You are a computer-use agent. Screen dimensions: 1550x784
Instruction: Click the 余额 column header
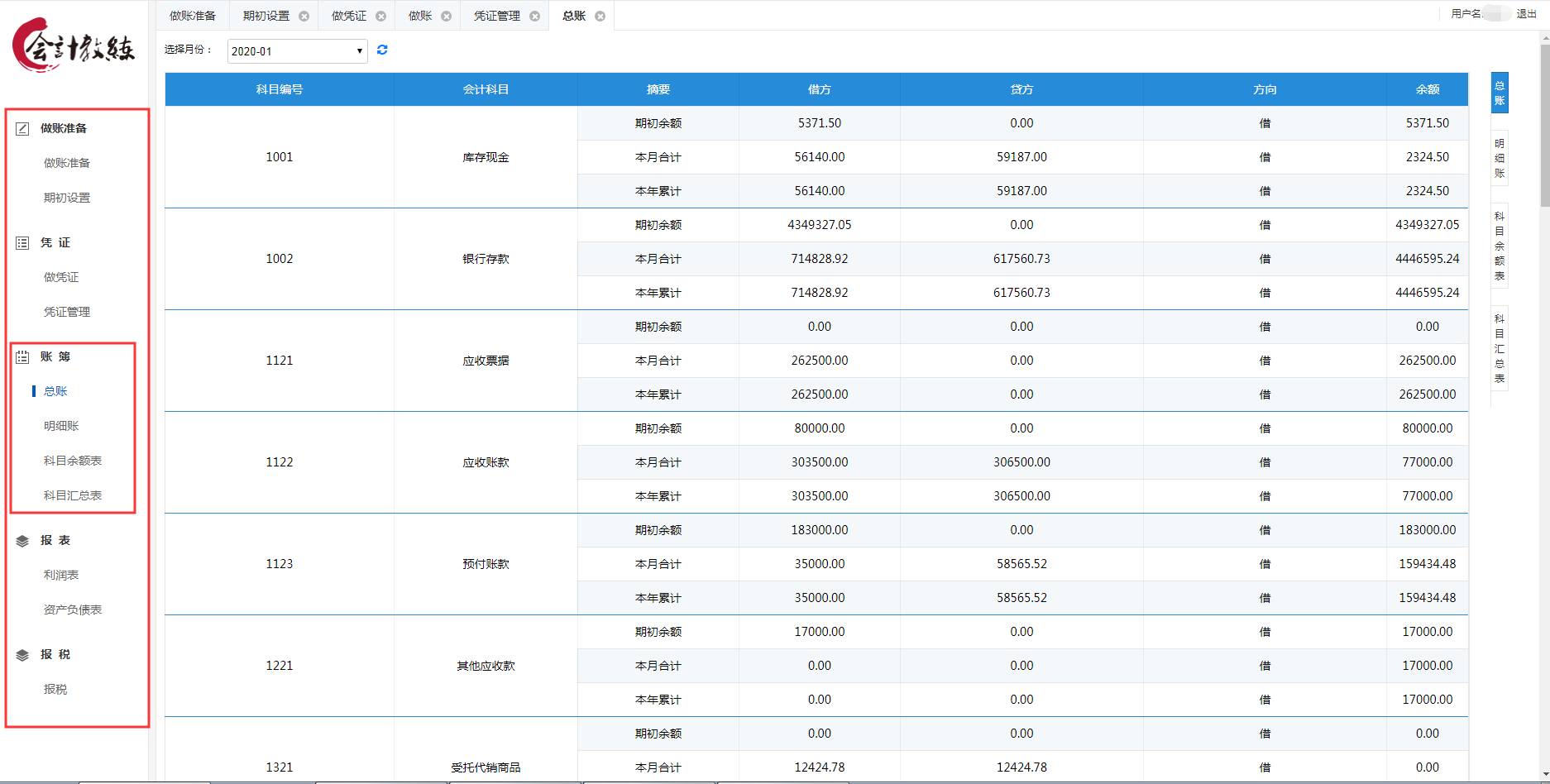(x=1428, y=89)
